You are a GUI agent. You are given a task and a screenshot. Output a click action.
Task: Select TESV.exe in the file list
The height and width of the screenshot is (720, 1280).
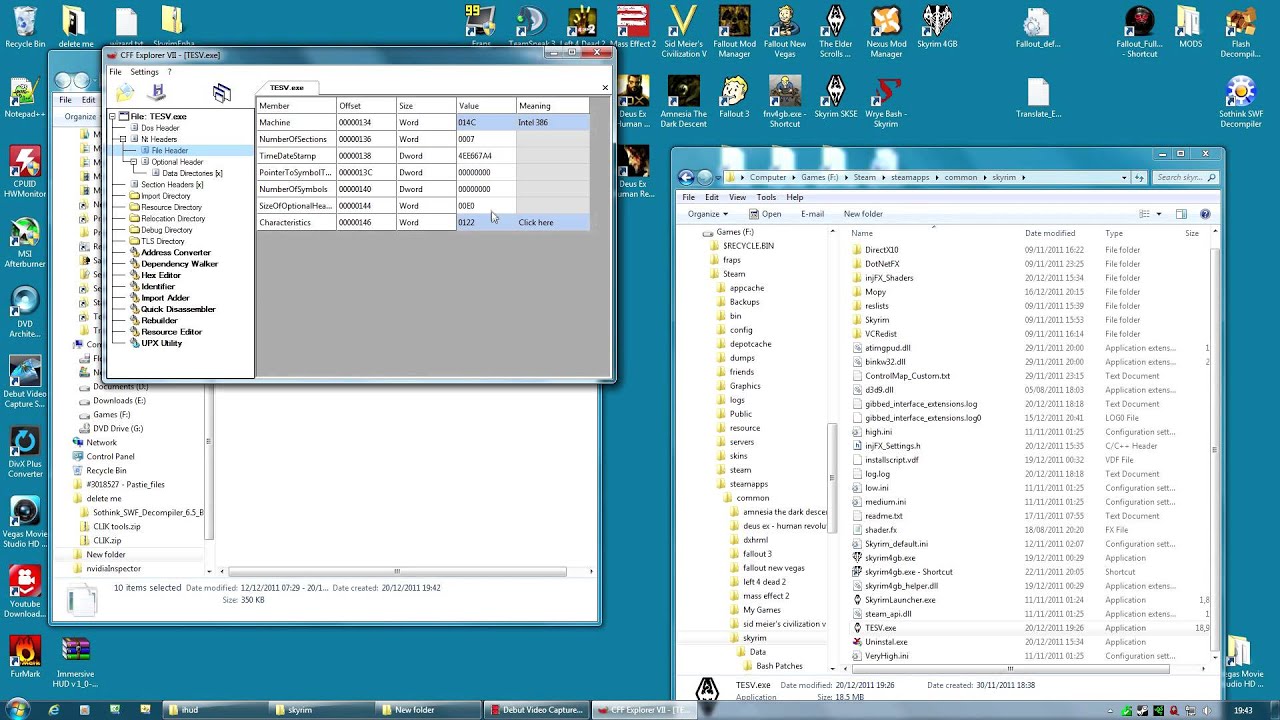pos(880,628)
